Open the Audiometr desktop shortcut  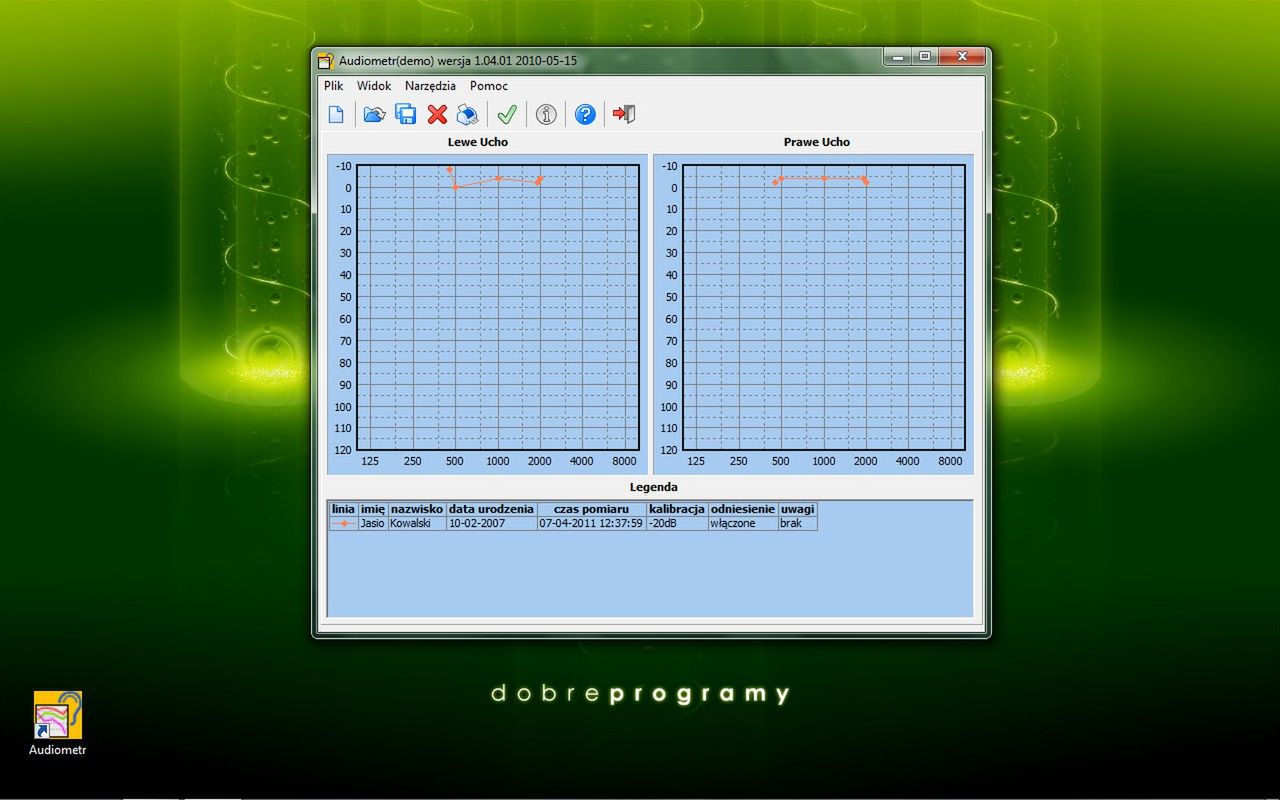click(58, 724)
